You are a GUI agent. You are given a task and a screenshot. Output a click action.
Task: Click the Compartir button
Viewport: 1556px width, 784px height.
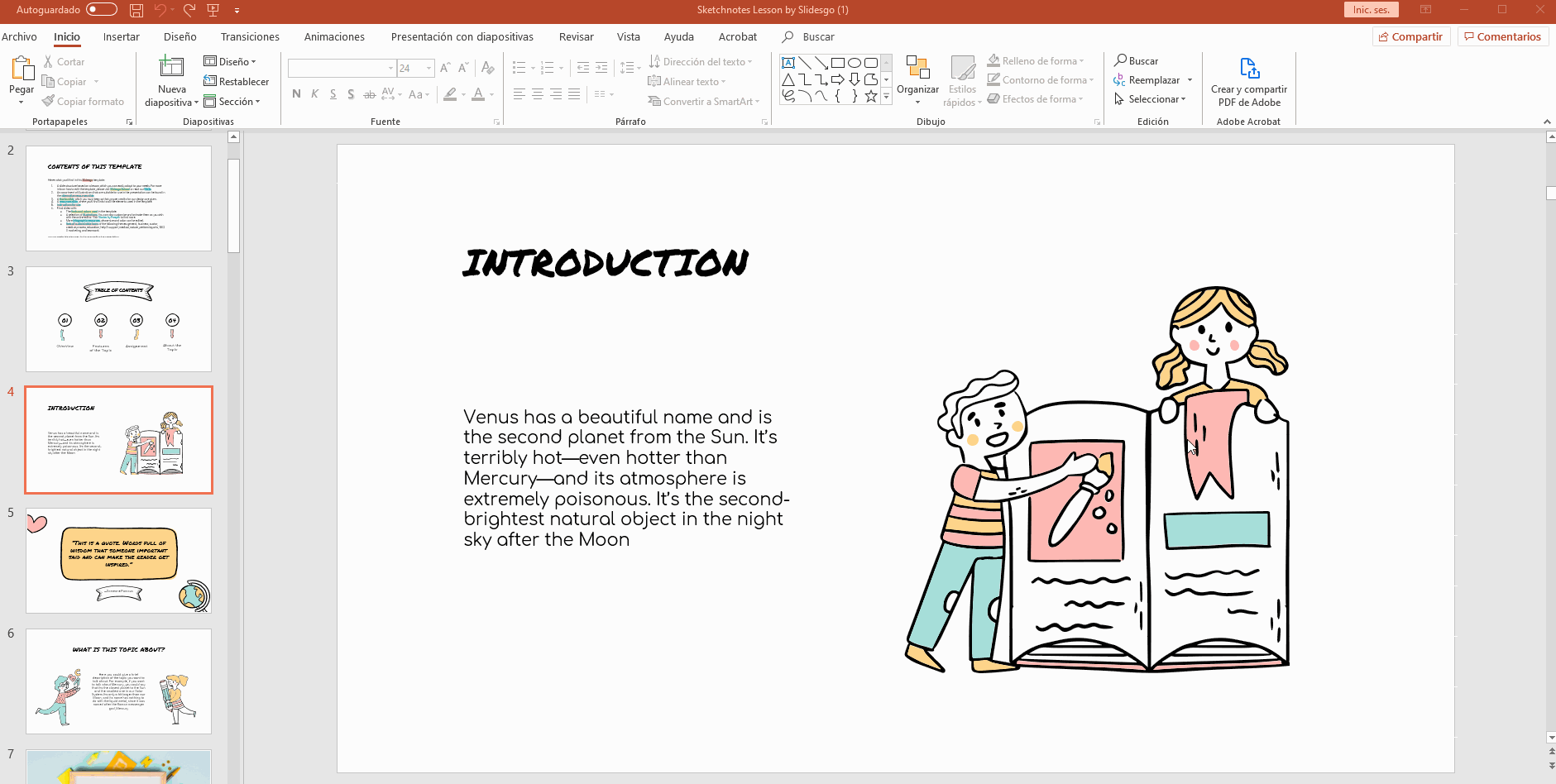pos(1411,36)
